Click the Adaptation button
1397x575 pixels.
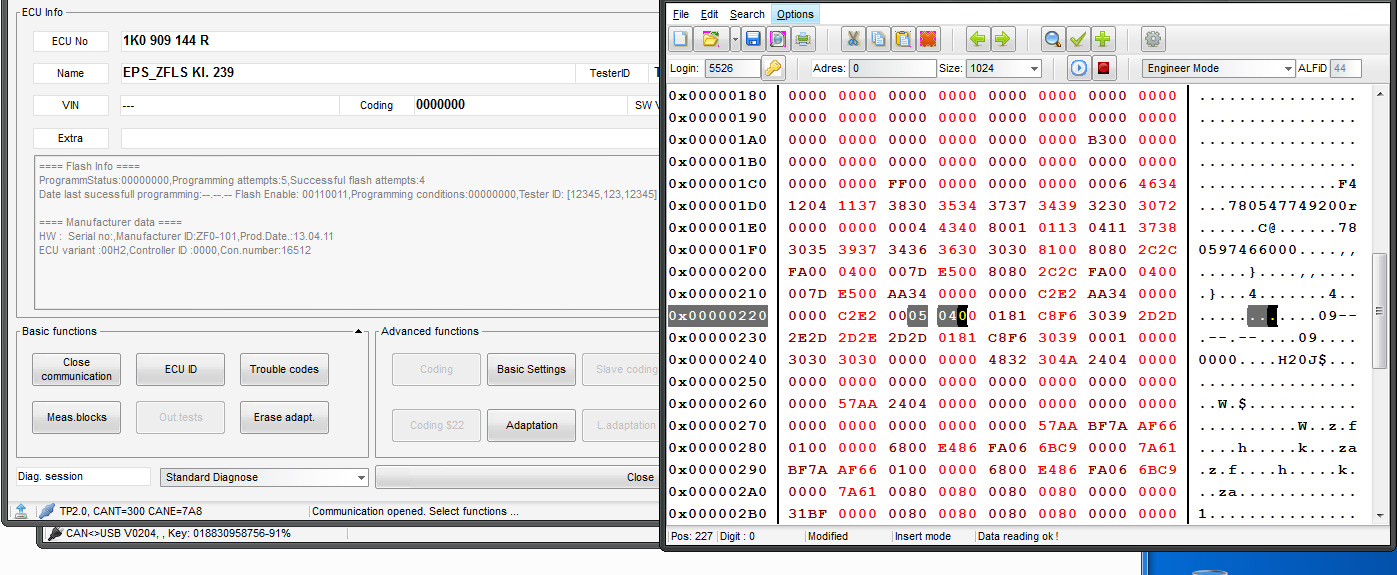coord(532,425)
